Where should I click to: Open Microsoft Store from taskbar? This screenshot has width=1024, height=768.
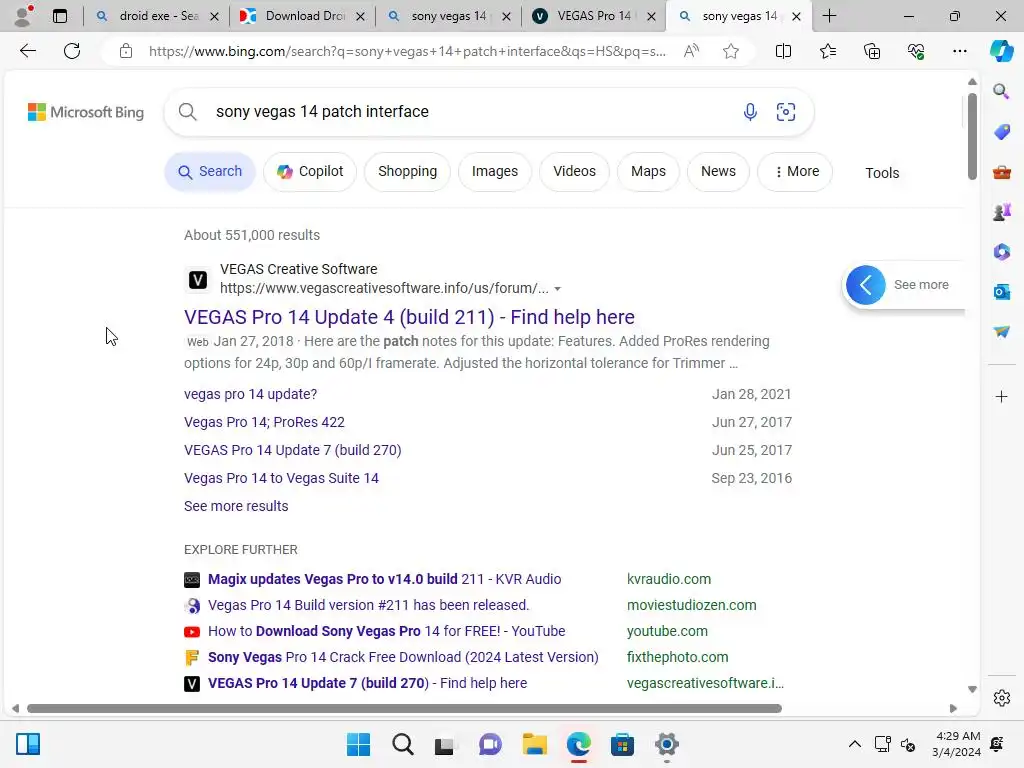(x=622, y=744)
